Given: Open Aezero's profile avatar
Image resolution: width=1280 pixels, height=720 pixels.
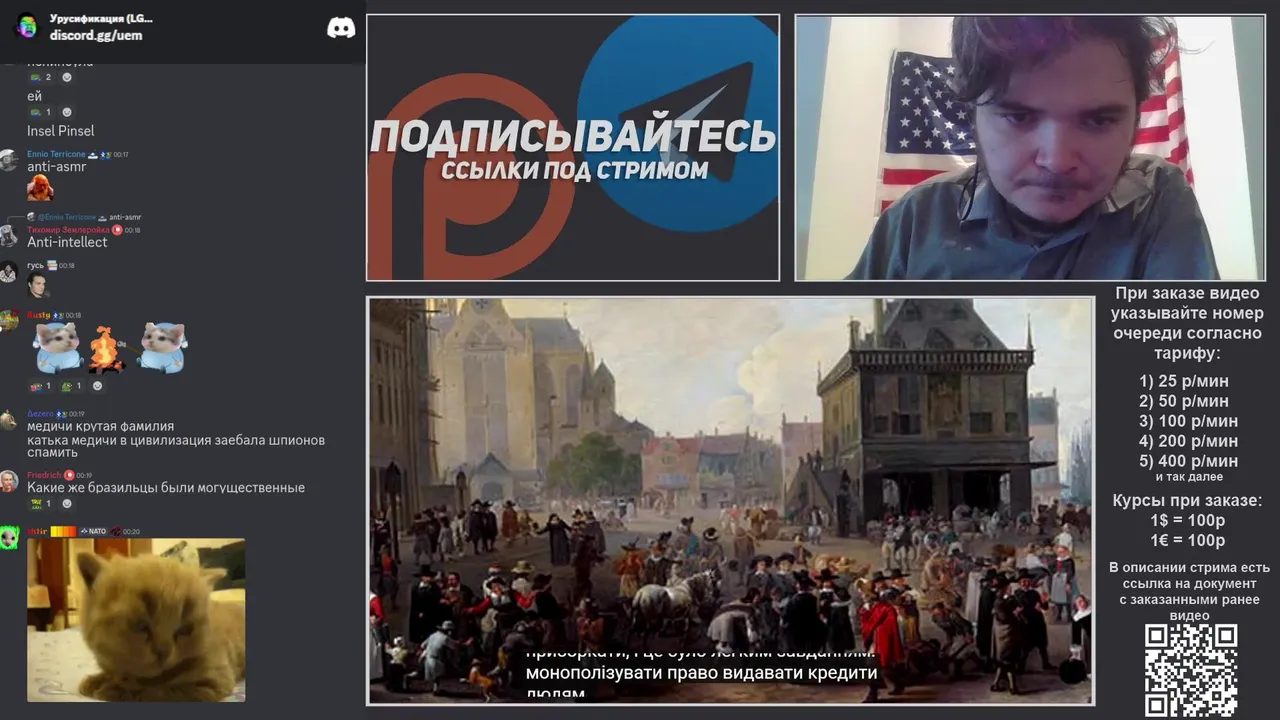Looking at the screenshot, I should pyautogui.click(x=9, y=420).
